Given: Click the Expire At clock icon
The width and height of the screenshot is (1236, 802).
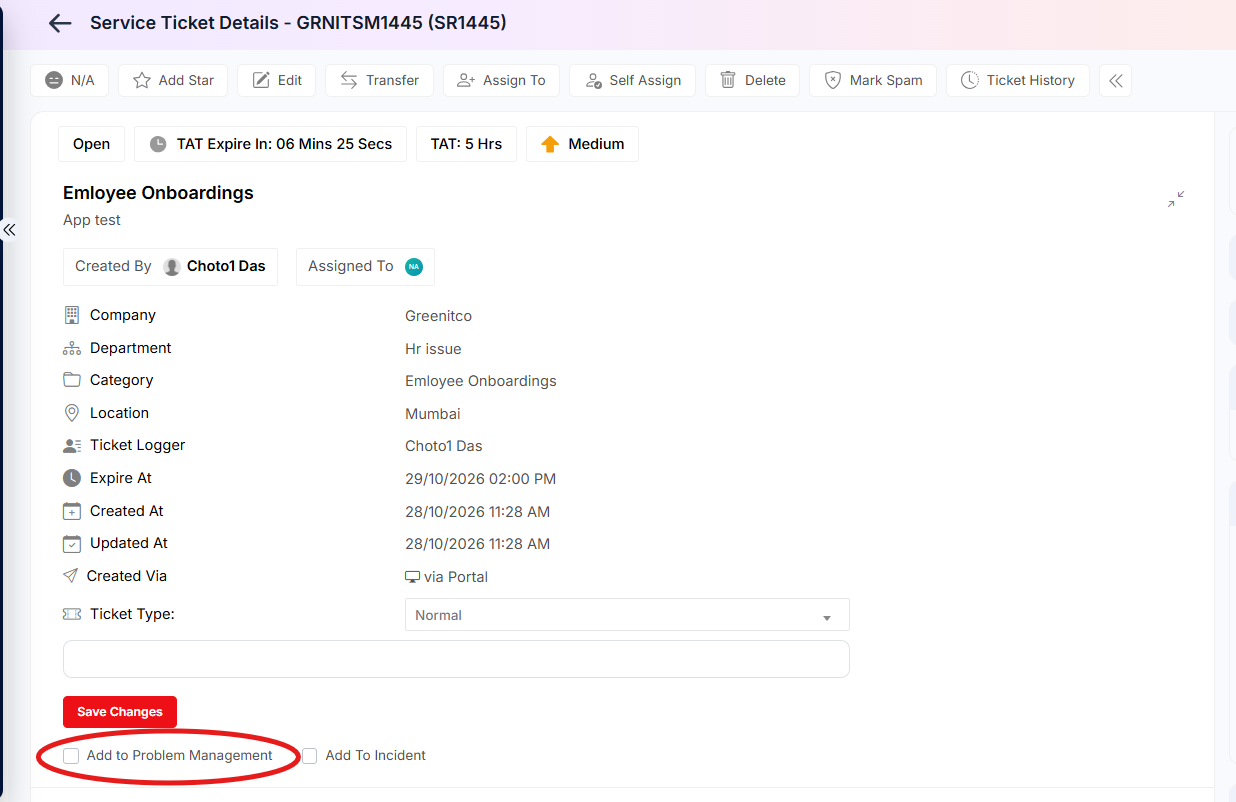Looking at the screenshot, I should 71,478.
